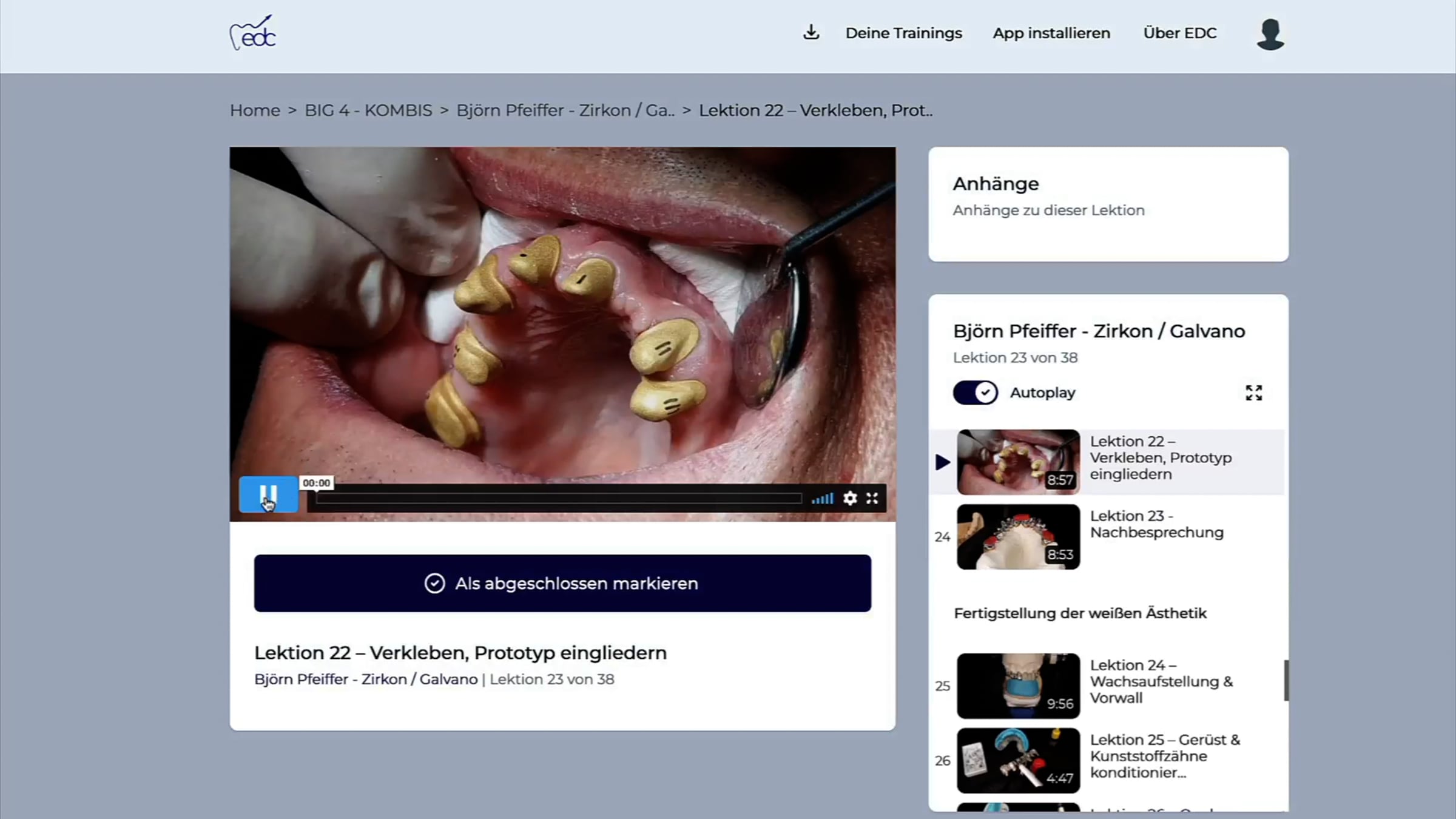The height and width of the screenshot is (819, 1456).
Task: Click the download icon in header
Action: 811,33
